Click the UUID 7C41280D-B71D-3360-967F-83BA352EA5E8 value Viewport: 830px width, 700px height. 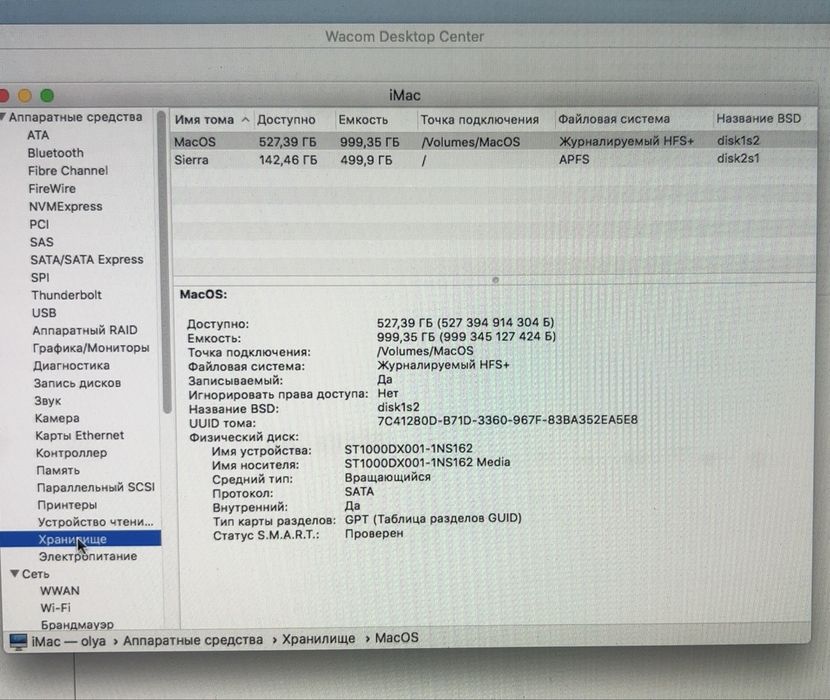coord(507,420)
